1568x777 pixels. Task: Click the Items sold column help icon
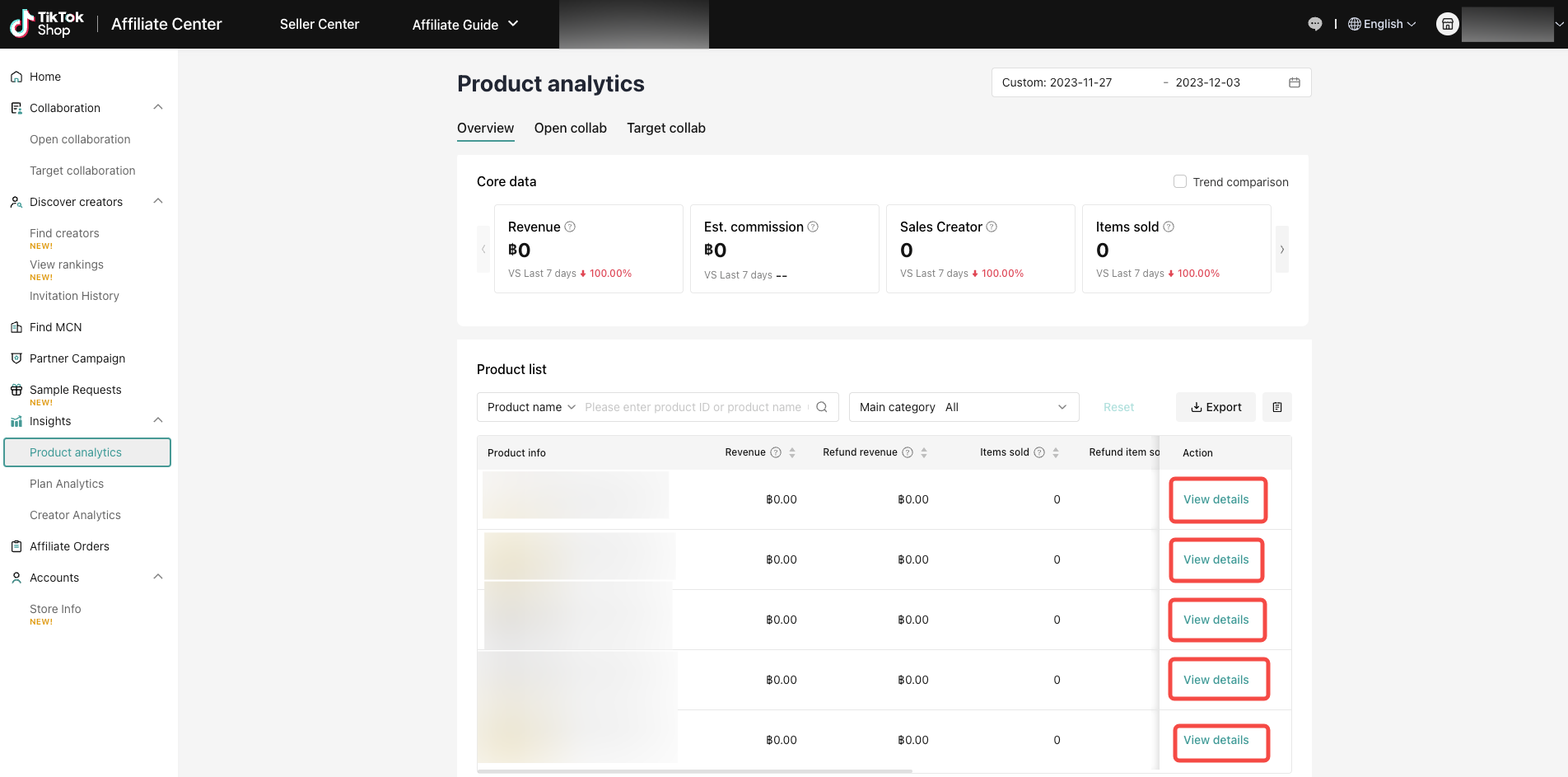tap(1039, 452)
